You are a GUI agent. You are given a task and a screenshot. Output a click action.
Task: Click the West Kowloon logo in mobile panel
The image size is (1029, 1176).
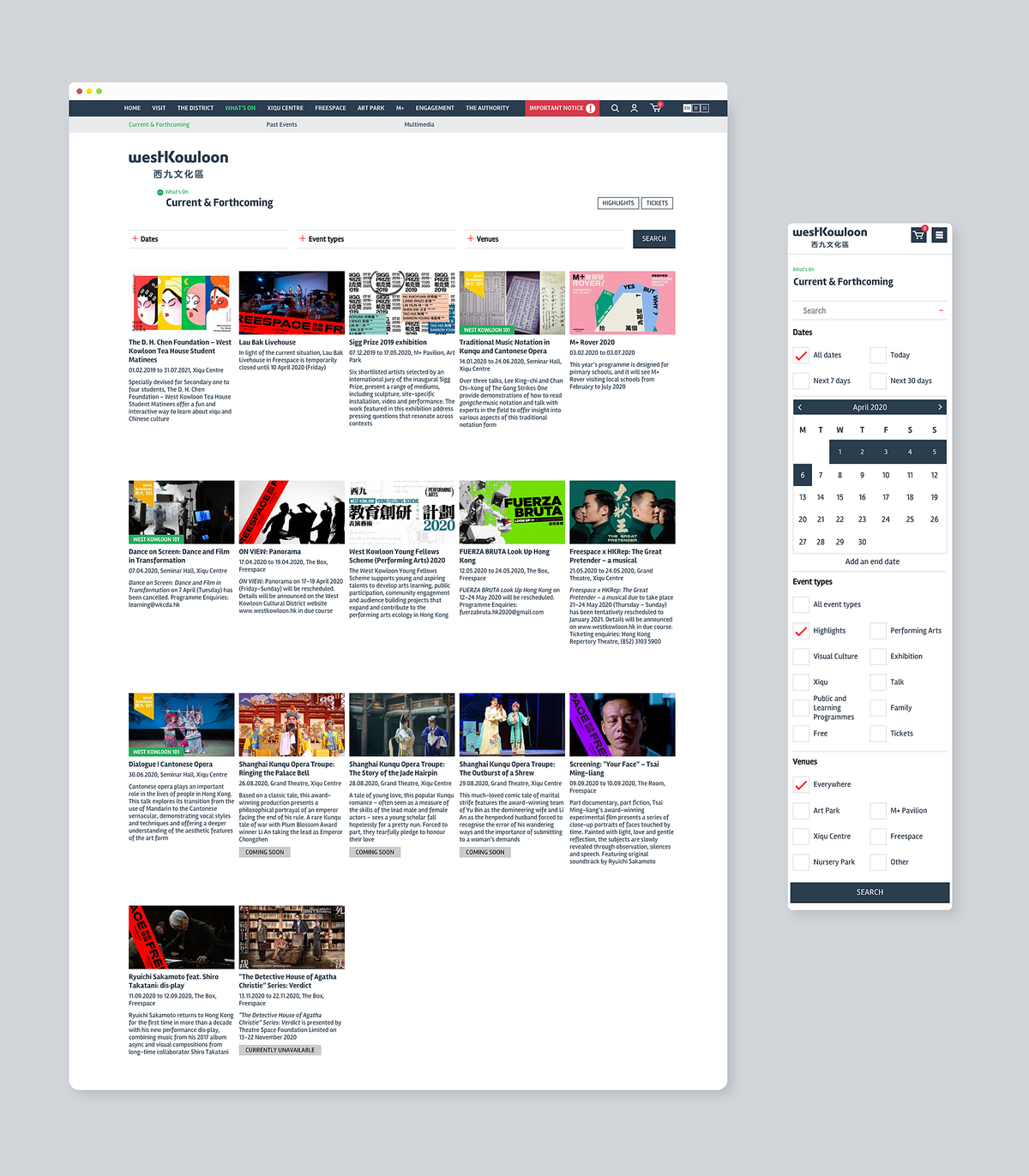click(829, 237)
